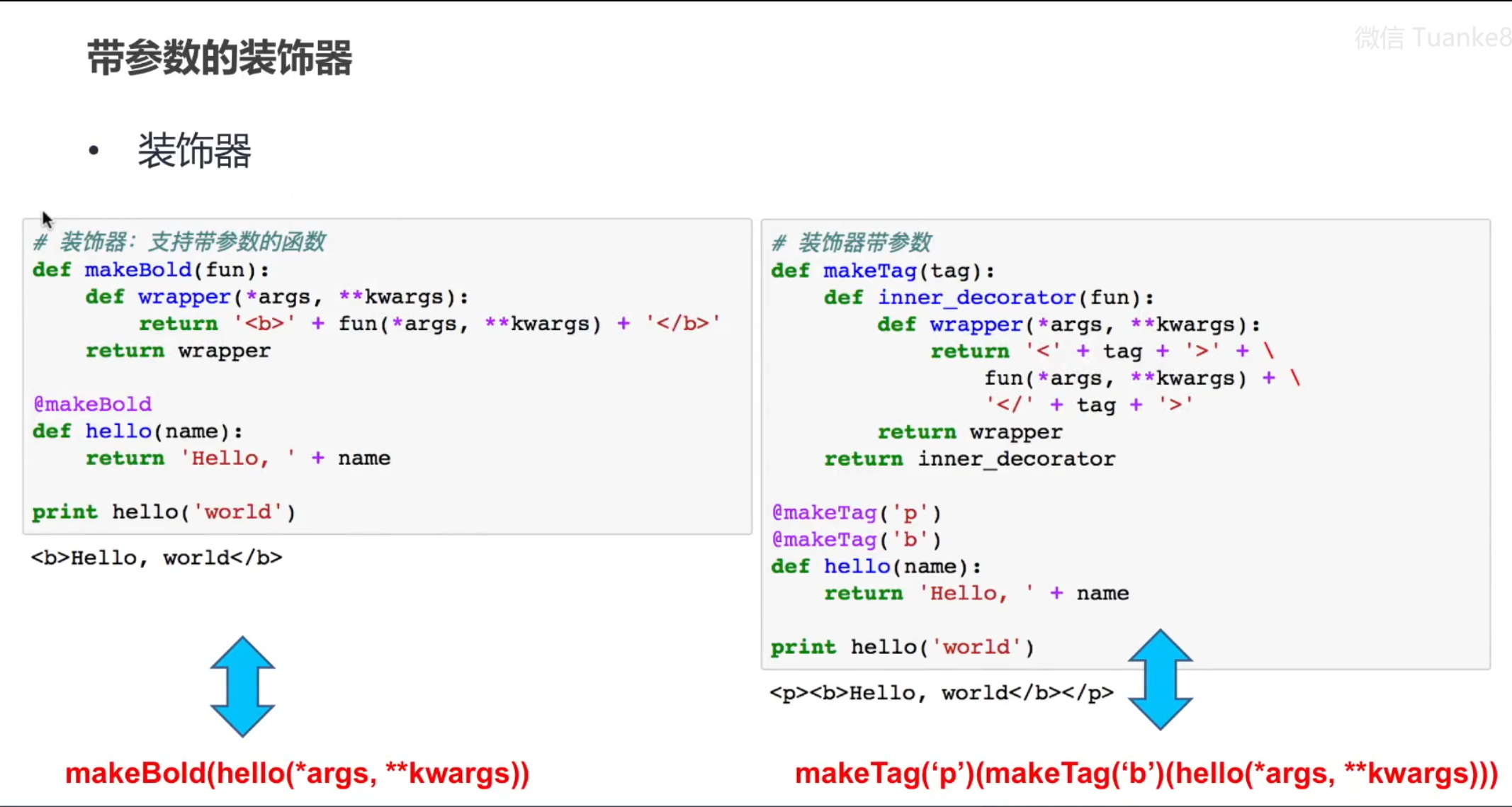Click the left blue double-headed arrow
The width and height of the screenshot is (1512, 807).
pyautogui.click(x=242, y=686)
